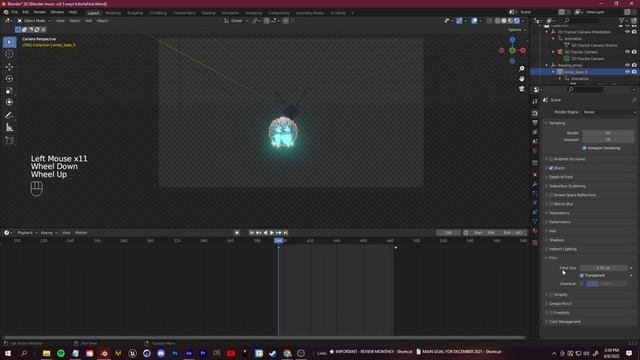Select the Annotate tool
Screen dimensions: 640x360
9,116
